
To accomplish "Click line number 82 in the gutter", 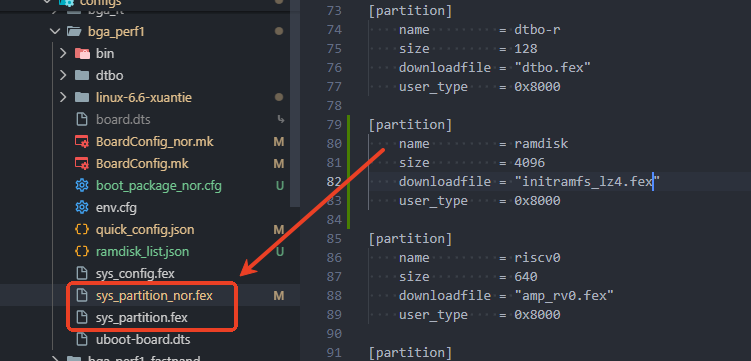I will [334, 181].
